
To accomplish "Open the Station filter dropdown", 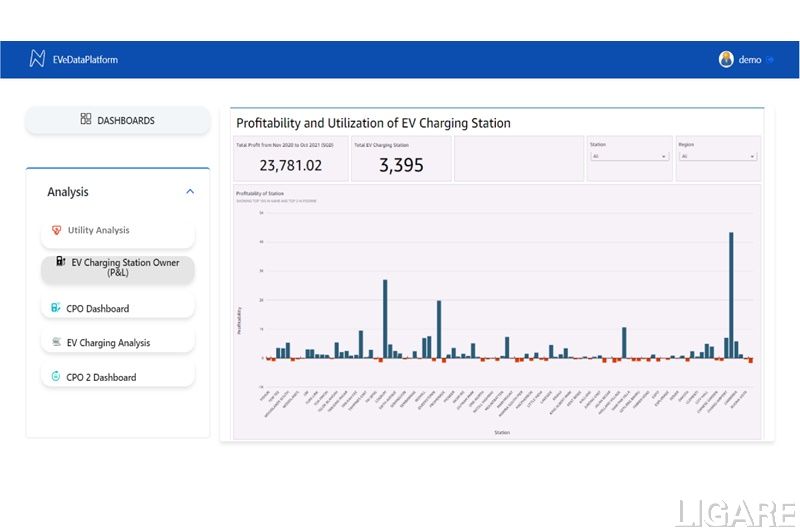I will 629,157.
